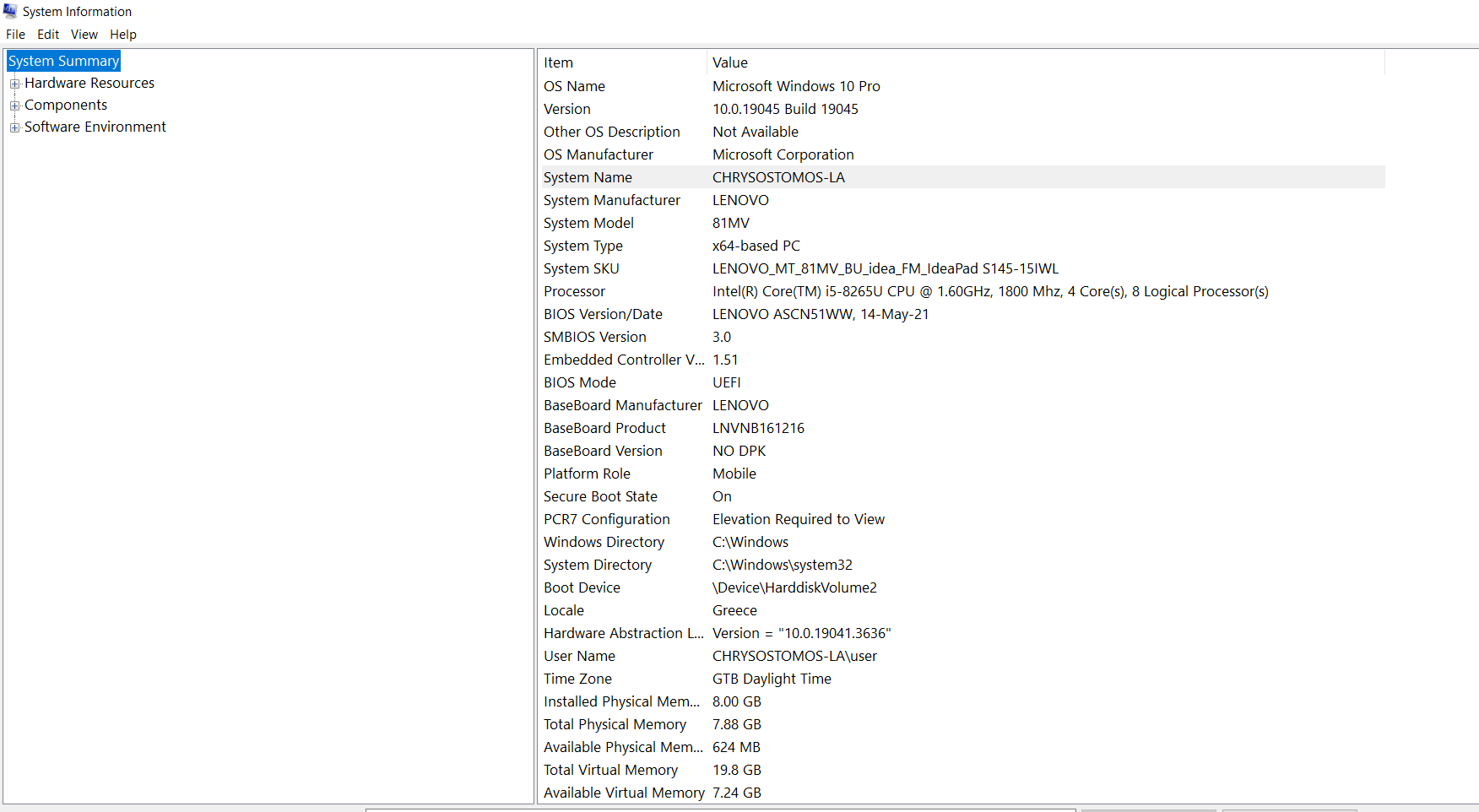The image size is (1479, 812).
Task: Open the File menu
Action: pyautogui.click(x=15, y=35)
